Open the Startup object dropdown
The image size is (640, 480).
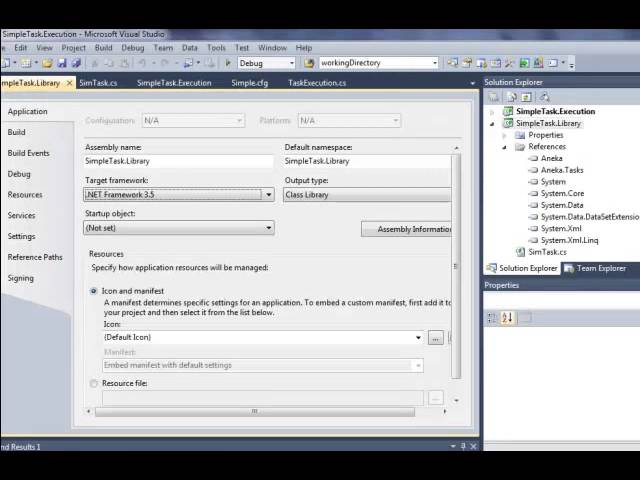pos(179,228)
